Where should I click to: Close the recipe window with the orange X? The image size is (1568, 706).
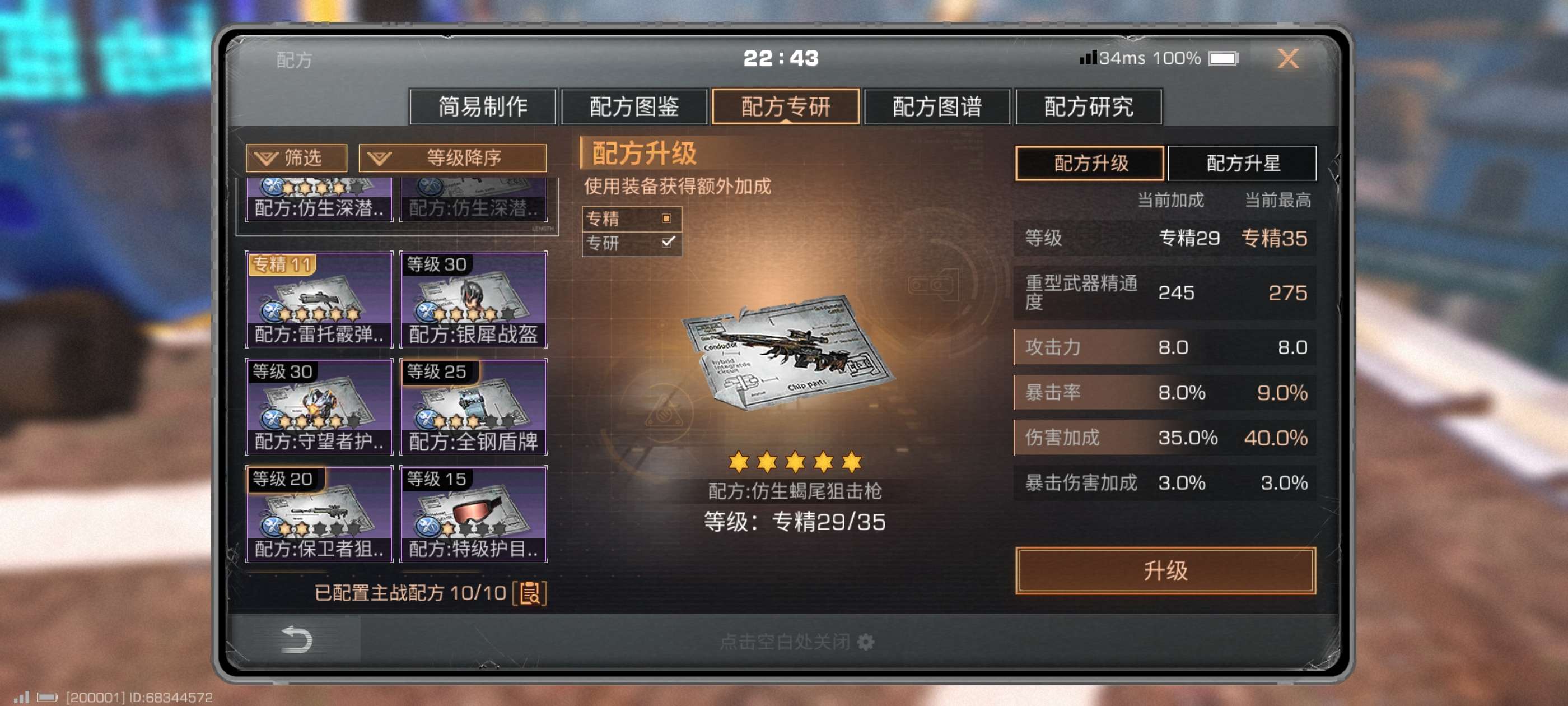1287,58
